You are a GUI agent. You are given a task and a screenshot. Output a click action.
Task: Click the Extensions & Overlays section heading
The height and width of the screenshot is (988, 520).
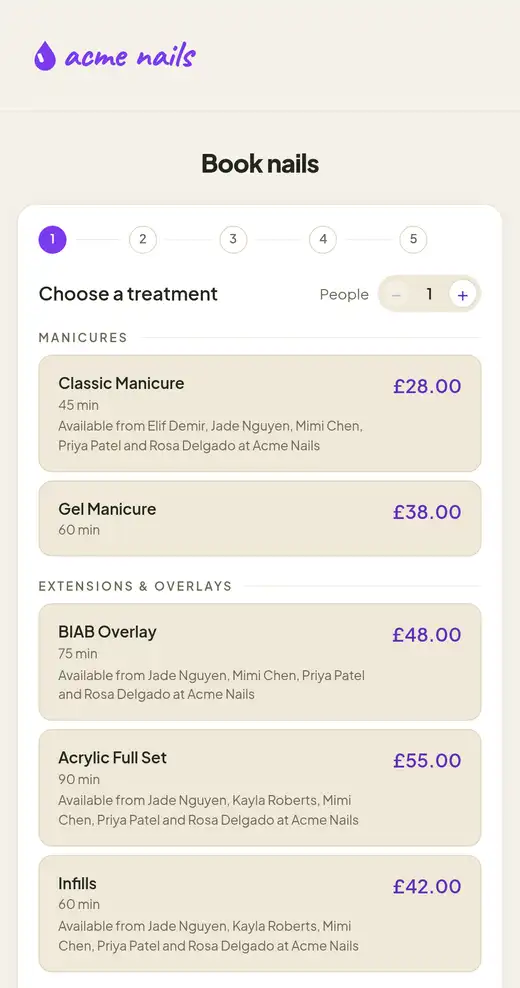(x=136, y=587)
